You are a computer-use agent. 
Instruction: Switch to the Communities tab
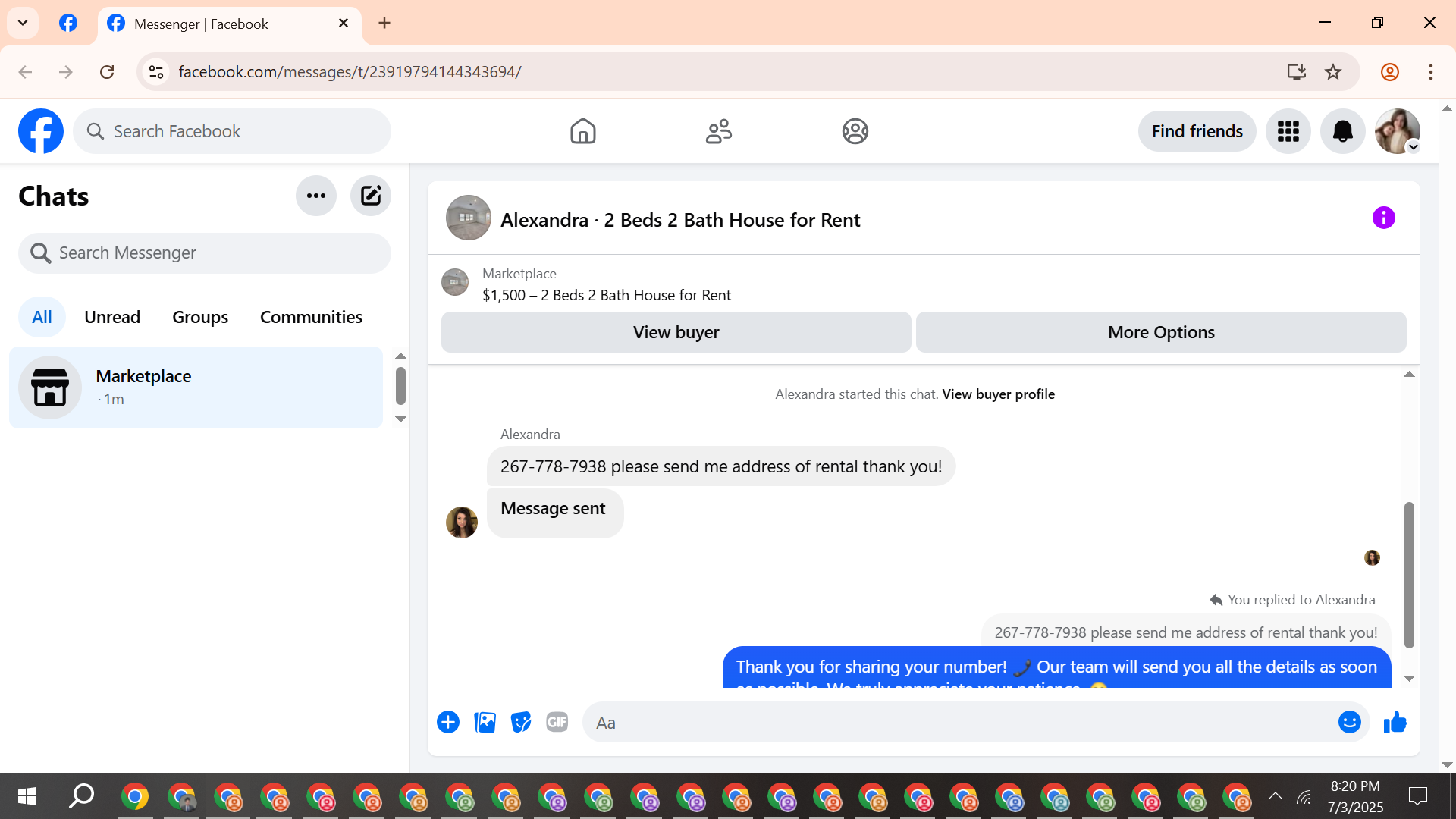click(311, 317)
